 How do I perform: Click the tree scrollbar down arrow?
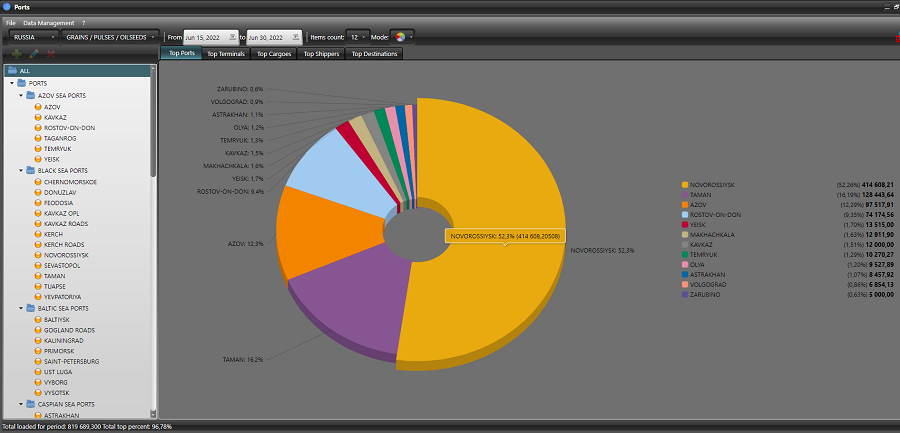[153, 414]
